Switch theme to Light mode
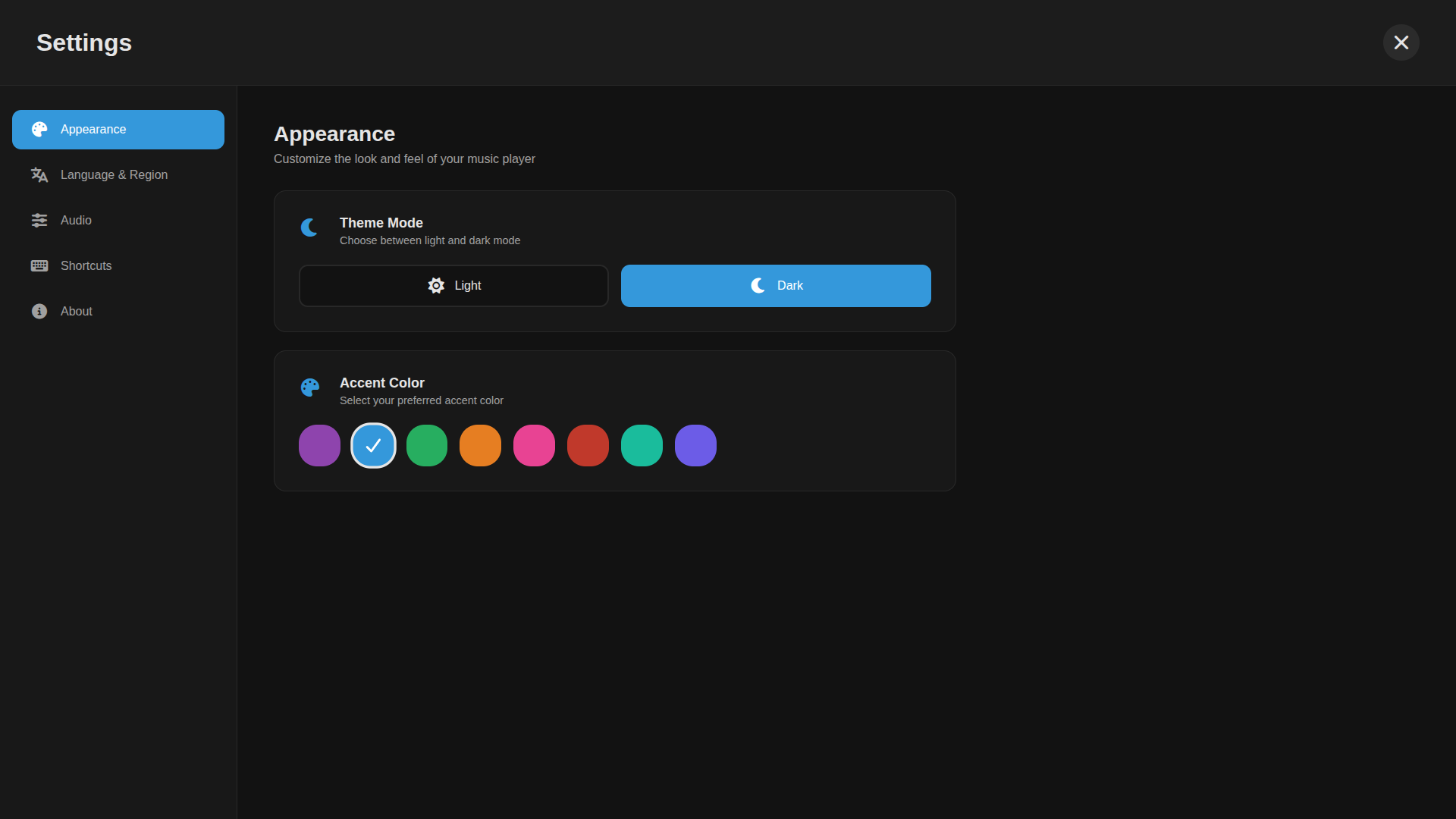The image size is (1456, 819). point(453,285)
